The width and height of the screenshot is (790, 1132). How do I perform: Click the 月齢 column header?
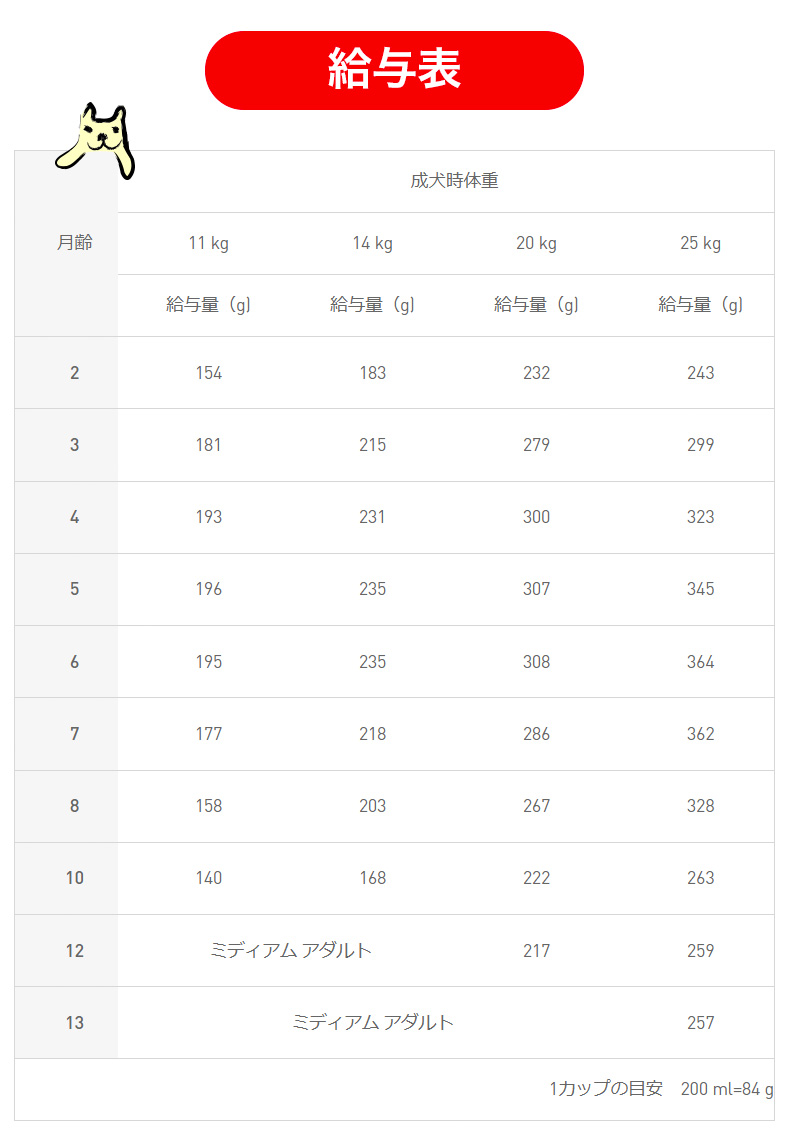[x=74, y=243]
